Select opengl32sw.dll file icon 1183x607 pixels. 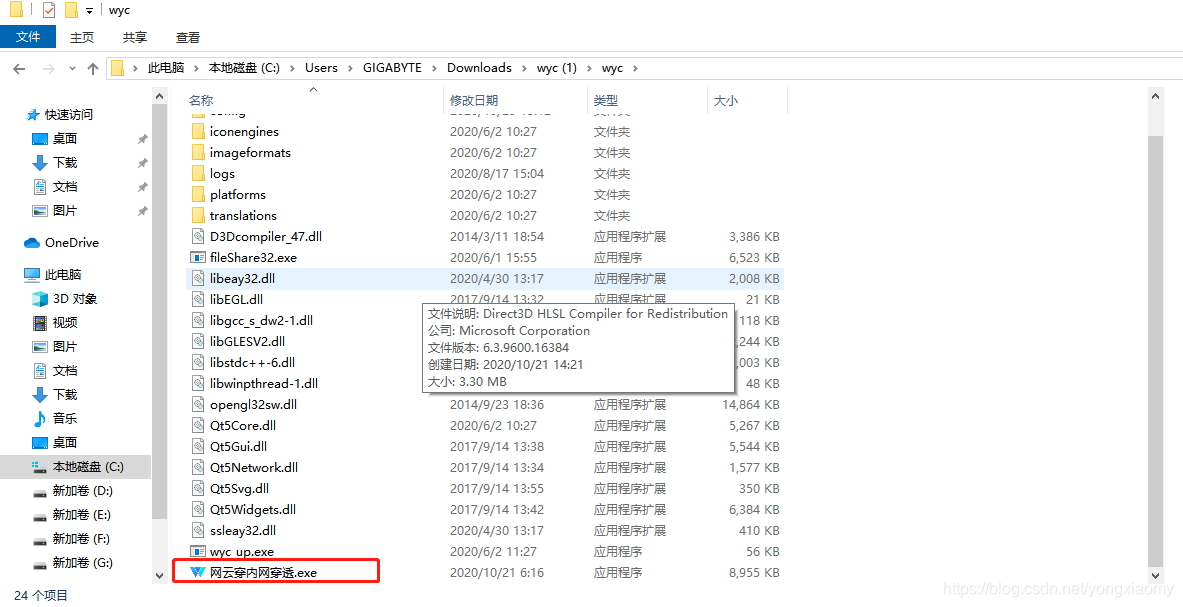coord(198,404)
